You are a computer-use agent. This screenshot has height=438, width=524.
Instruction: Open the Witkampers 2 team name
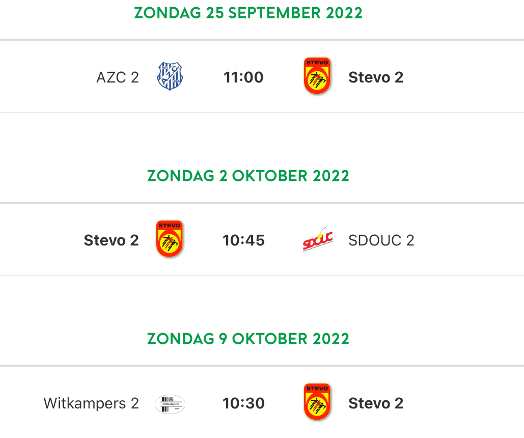tap(91, 403)
